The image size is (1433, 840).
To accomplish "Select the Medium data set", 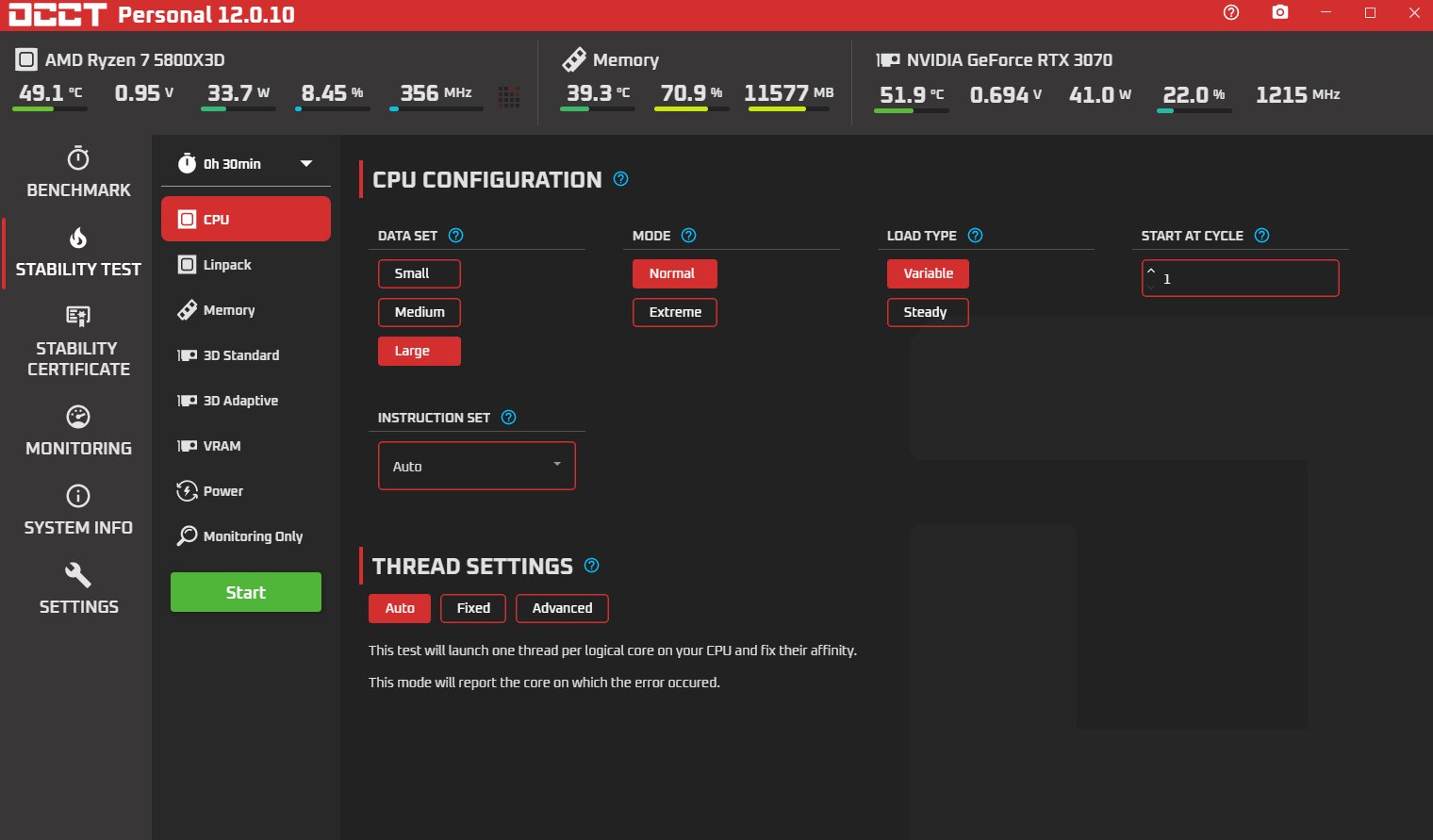I will pyautogui.click(x=419, y=312).
